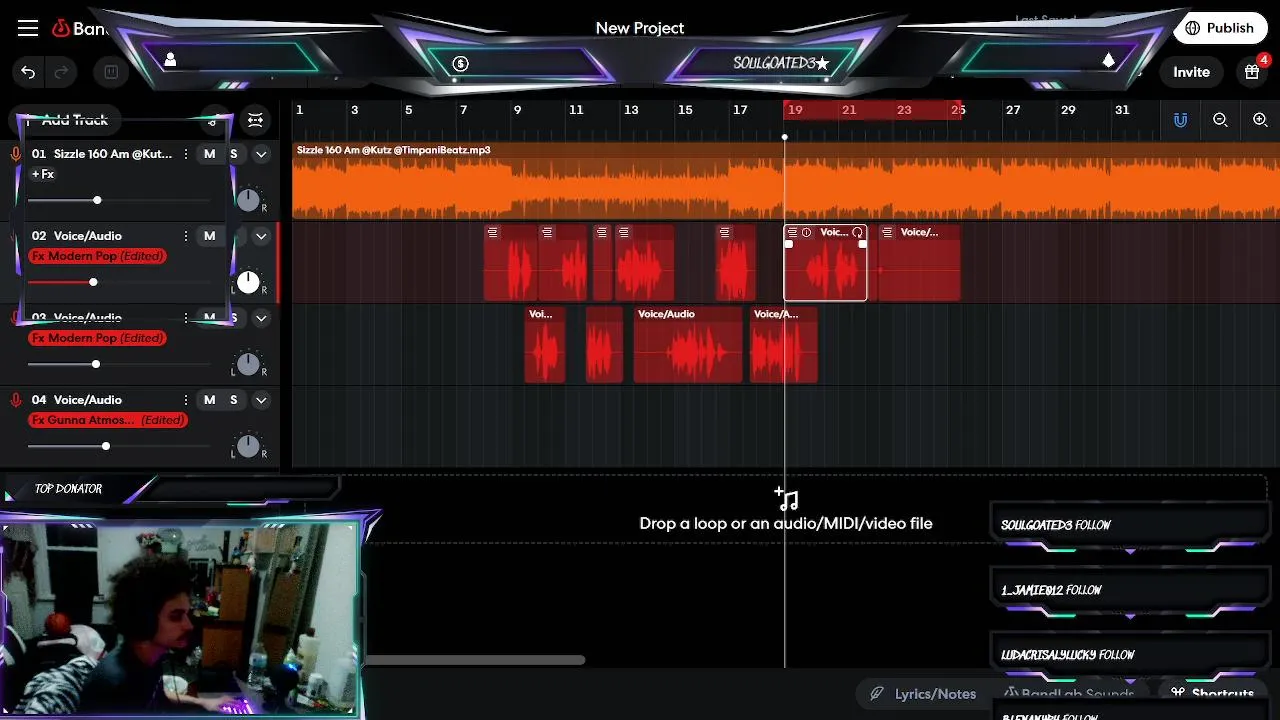Viewport: 1280px width, 720px height.
Task: Adjust the volume slider on track 04
Action: click(105, 446)
